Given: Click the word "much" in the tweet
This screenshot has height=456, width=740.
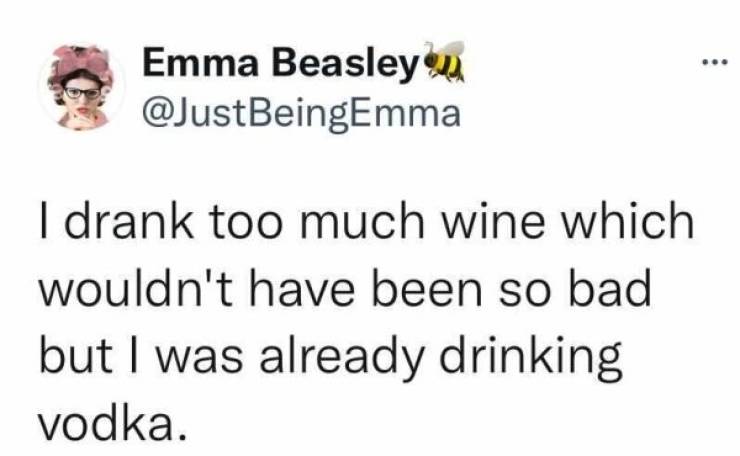Looking at the screenshot, I should 363,222.
